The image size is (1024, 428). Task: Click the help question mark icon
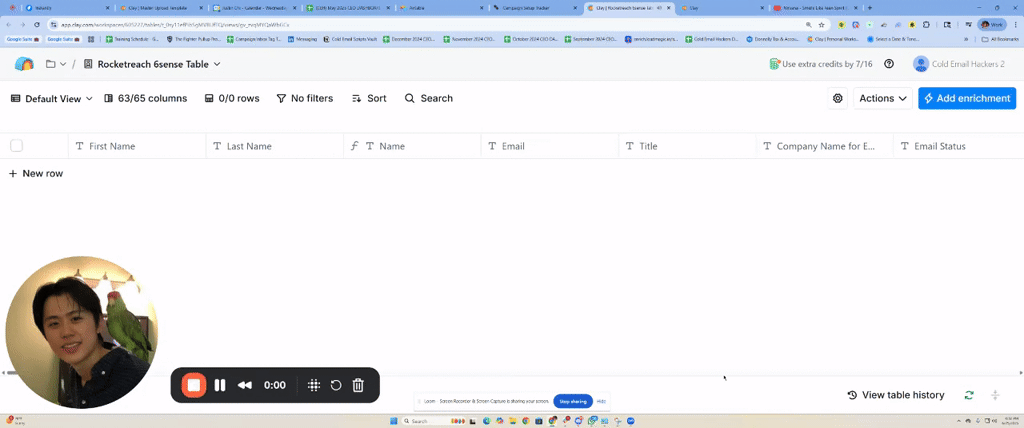889,64
